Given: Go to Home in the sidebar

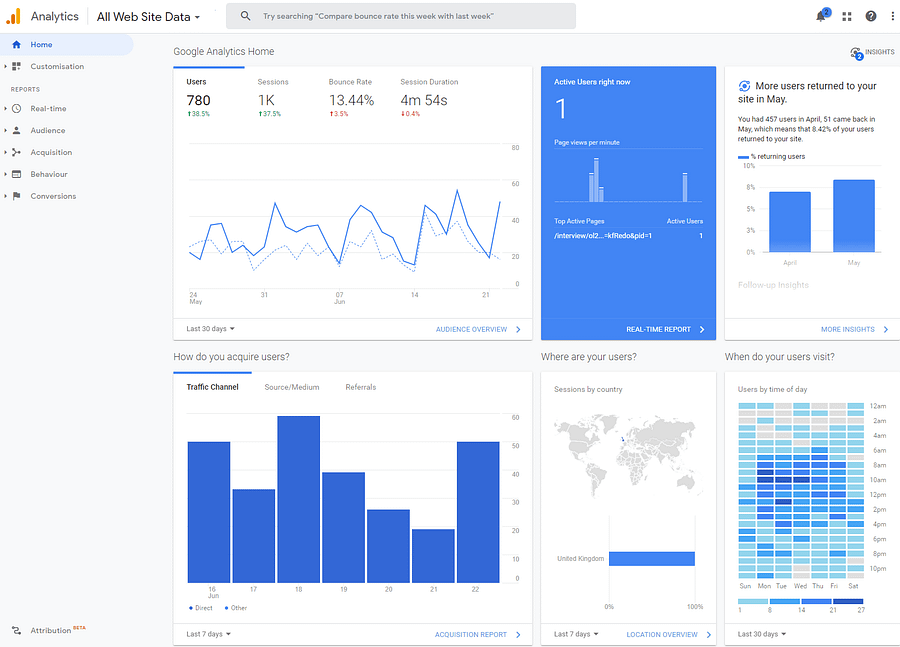Looking at the screenshot, I should pyautogui.click(x=67, y=44).
